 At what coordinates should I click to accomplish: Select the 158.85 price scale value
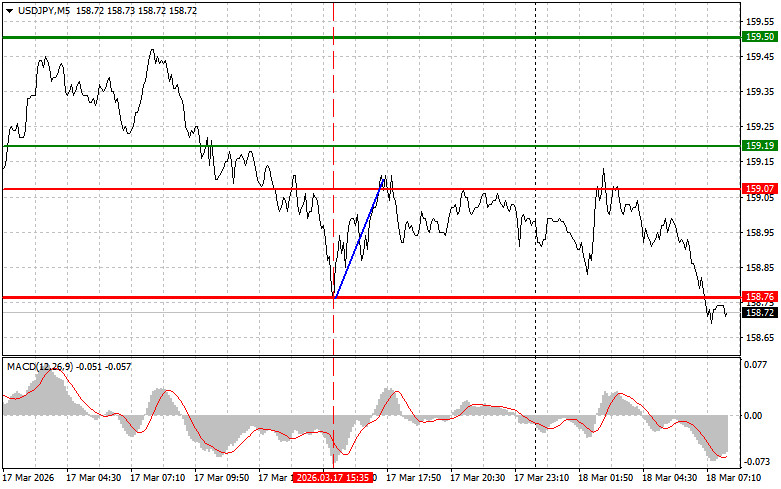[760, 268]
